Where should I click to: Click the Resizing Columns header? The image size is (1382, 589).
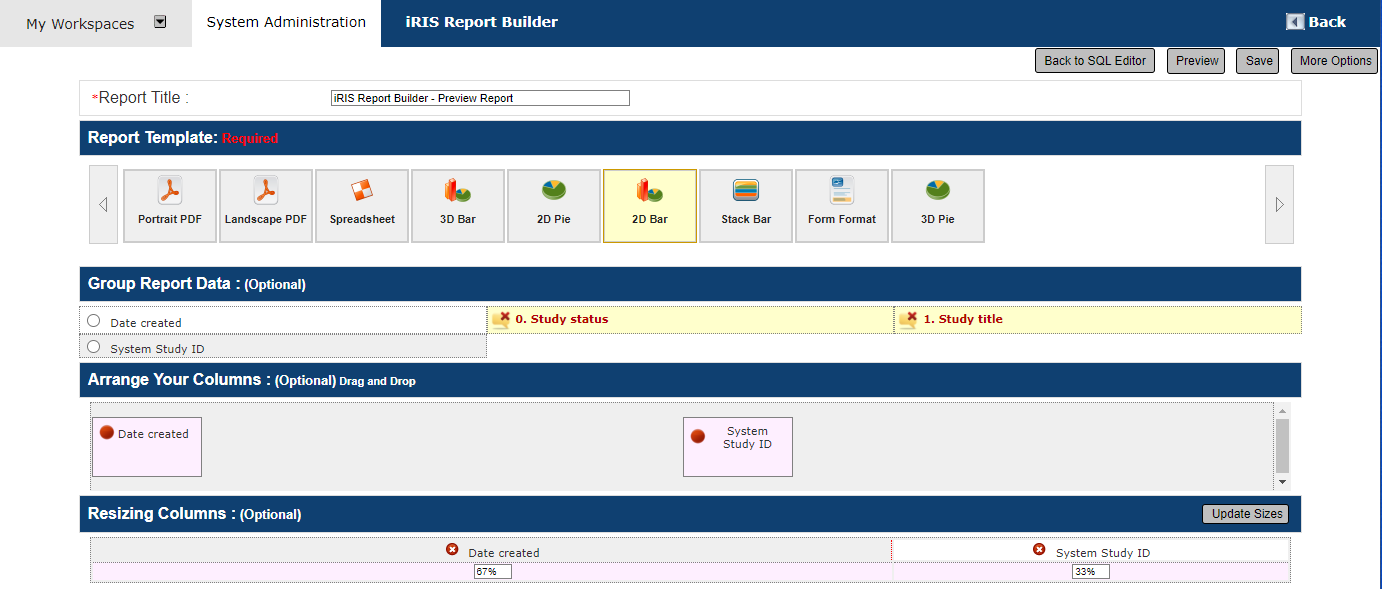coord(690,514)
